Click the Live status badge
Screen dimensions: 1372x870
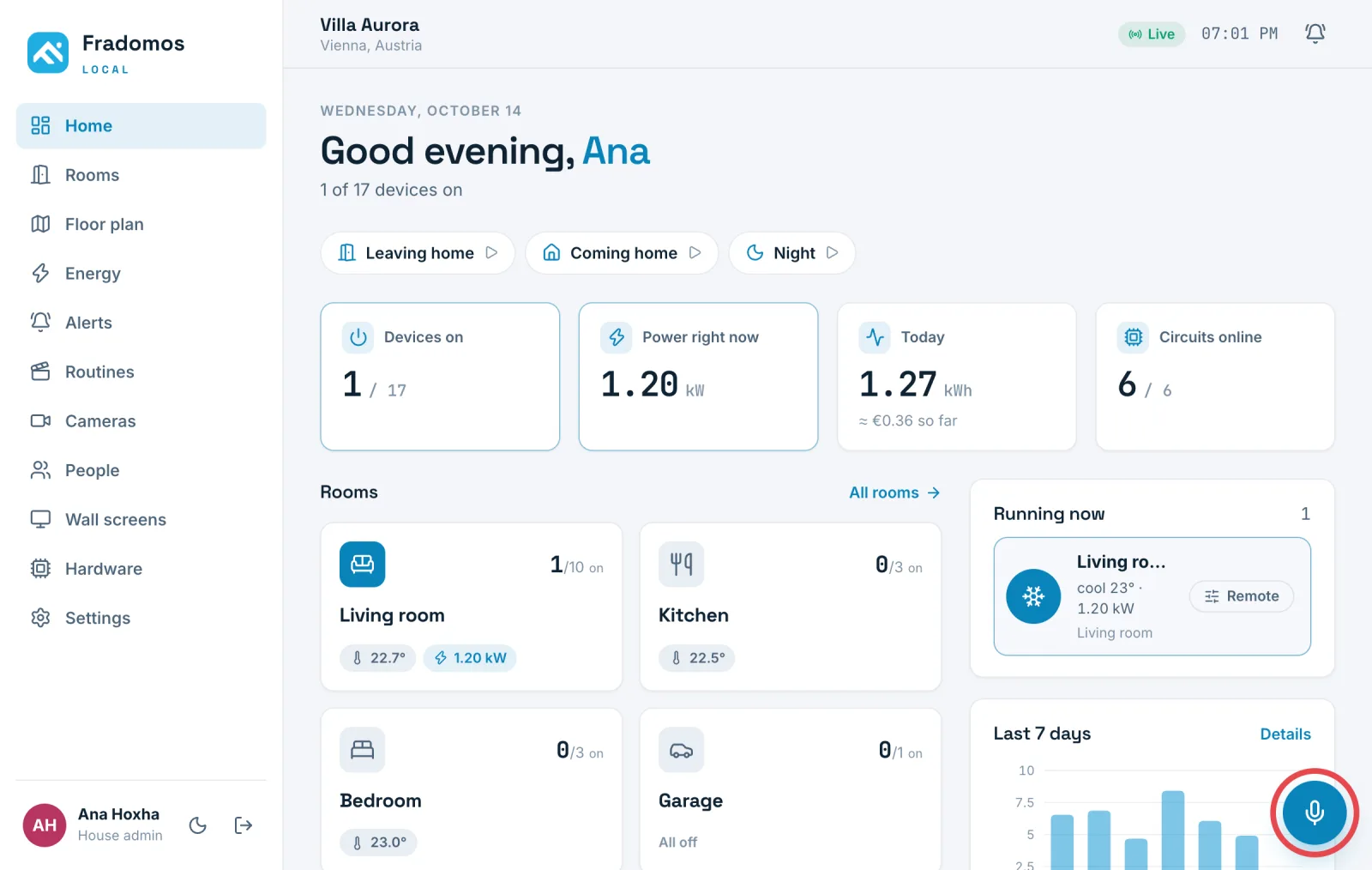pos(1152,34)
